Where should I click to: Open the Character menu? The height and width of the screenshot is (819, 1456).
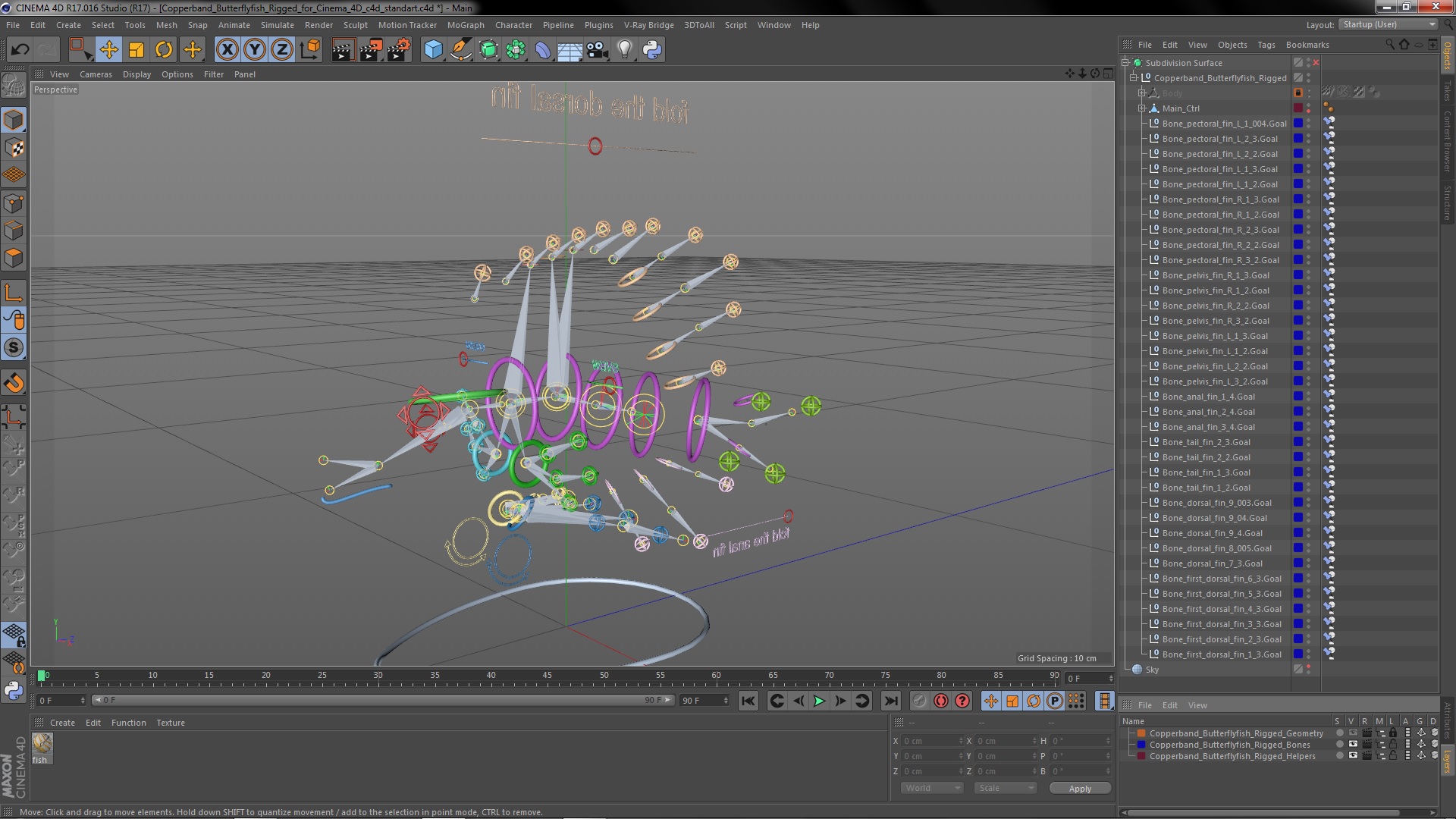click(x=513, y=25)
